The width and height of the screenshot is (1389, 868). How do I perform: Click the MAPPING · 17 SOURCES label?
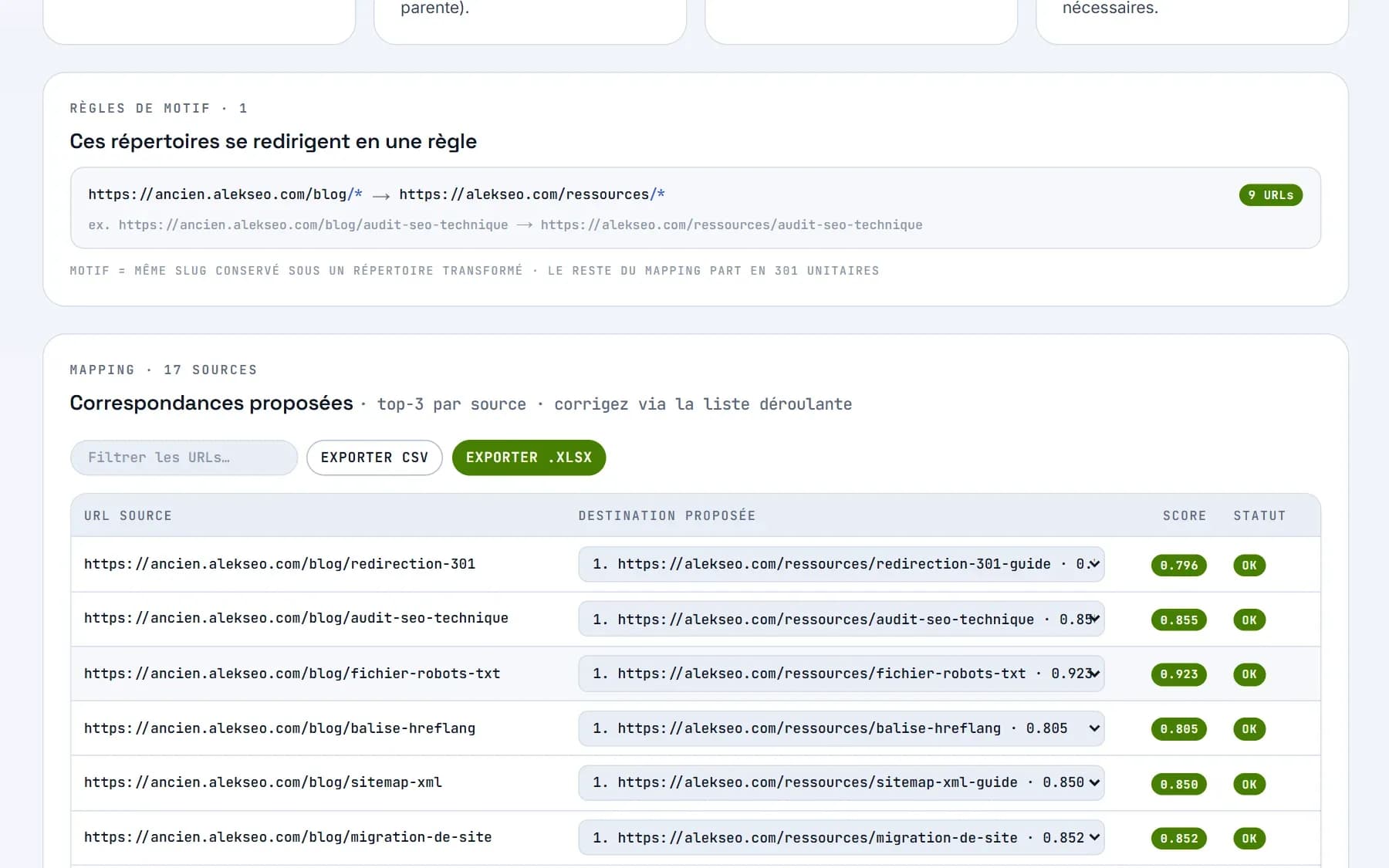click(x=164, y=370)
